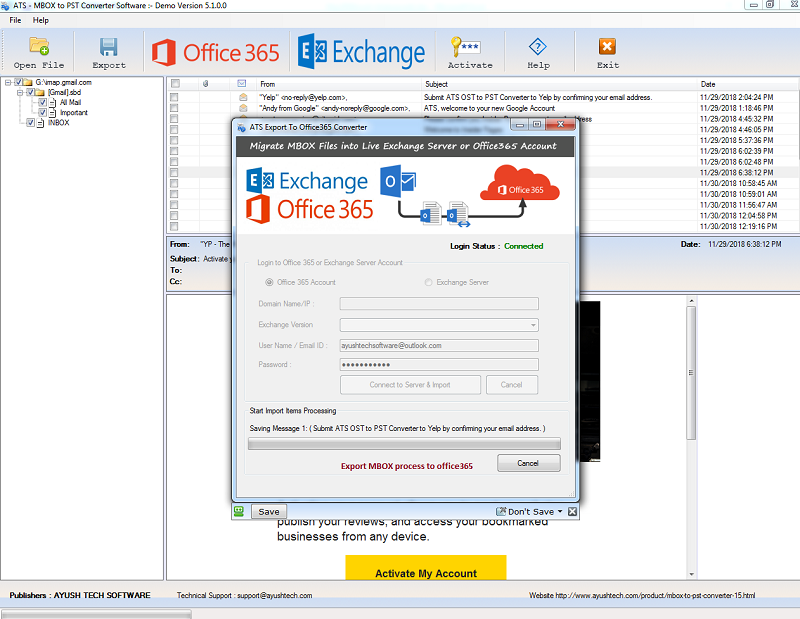Collapse the G:\imap.gmail.com tree node
800x619 pixels.
[x=8, y=82]
